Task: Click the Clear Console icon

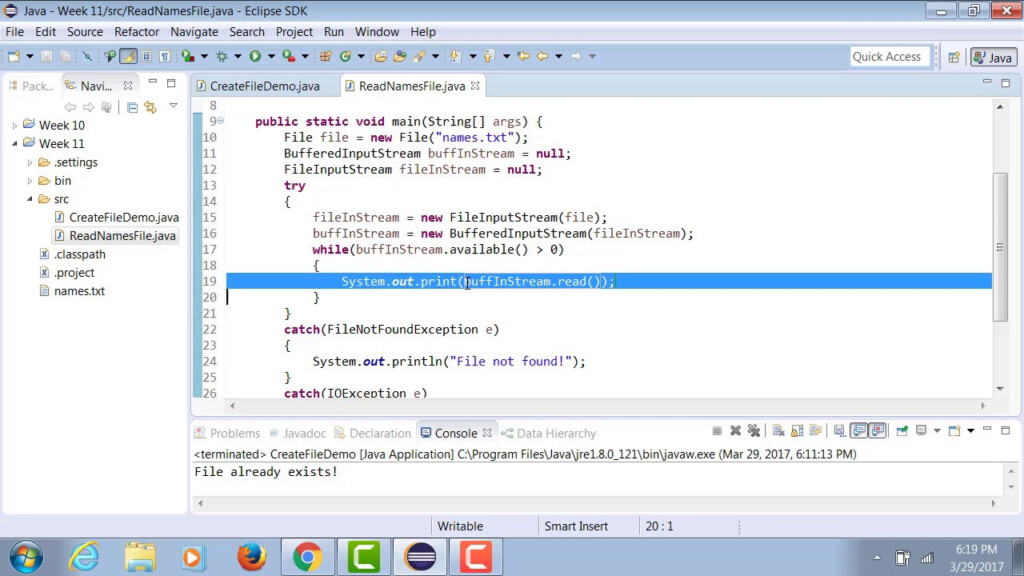Action: pyautogui.click(x=778, y=431)
